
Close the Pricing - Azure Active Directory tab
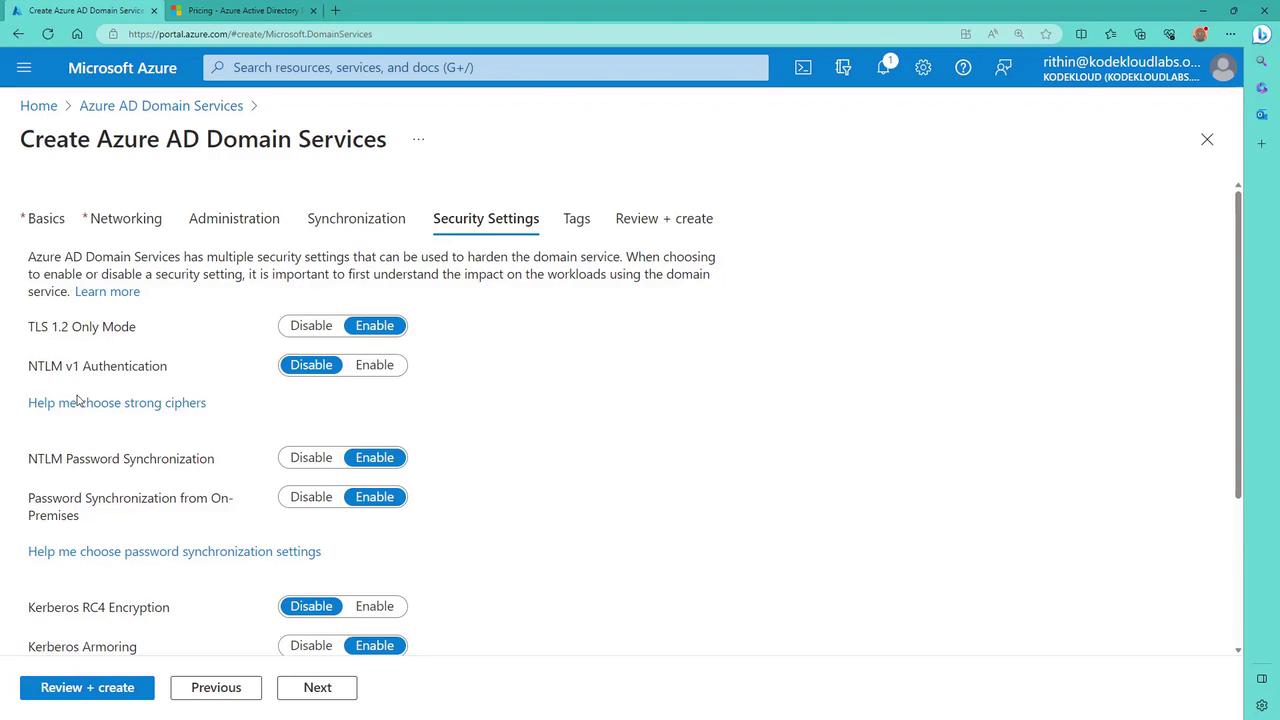[x=313, y=10]
